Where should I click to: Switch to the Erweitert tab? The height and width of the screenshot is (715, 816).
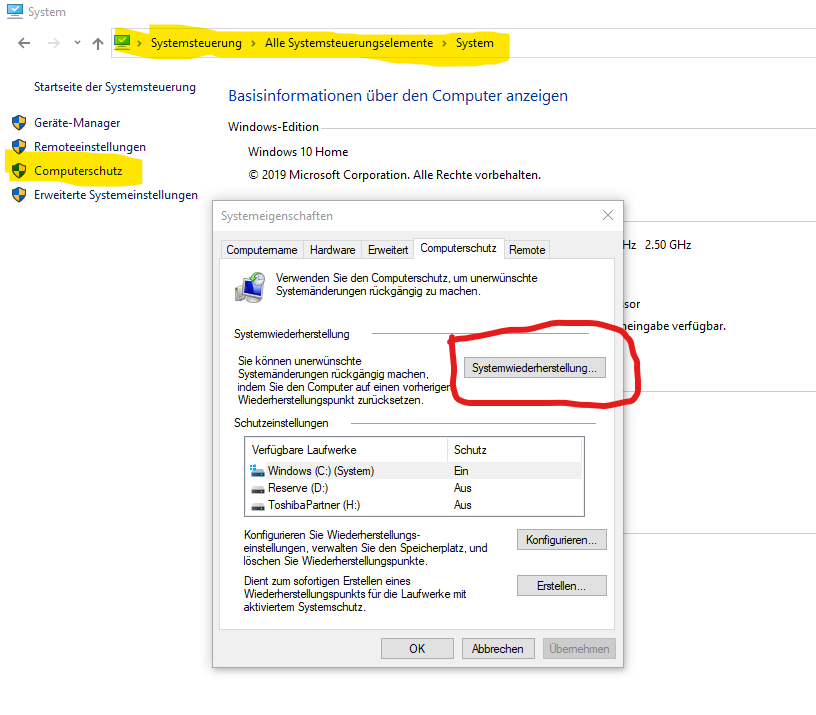pos(388,250)
